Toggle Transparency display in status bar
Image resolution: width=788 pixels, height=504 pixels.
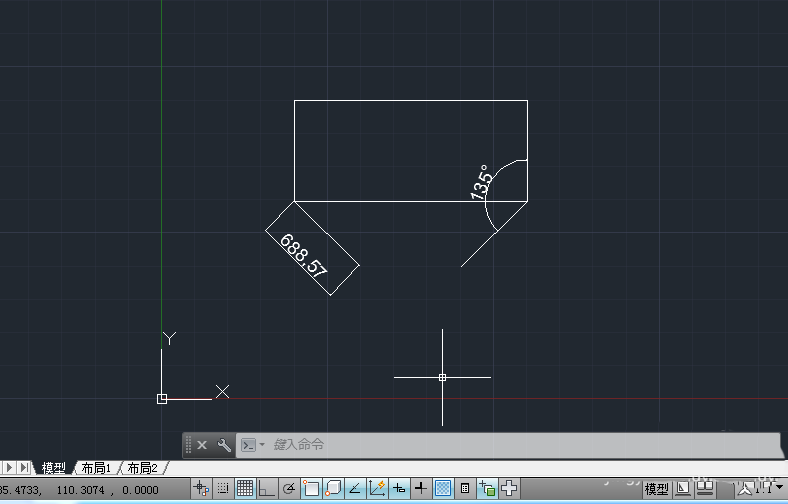tap(443, 488)
